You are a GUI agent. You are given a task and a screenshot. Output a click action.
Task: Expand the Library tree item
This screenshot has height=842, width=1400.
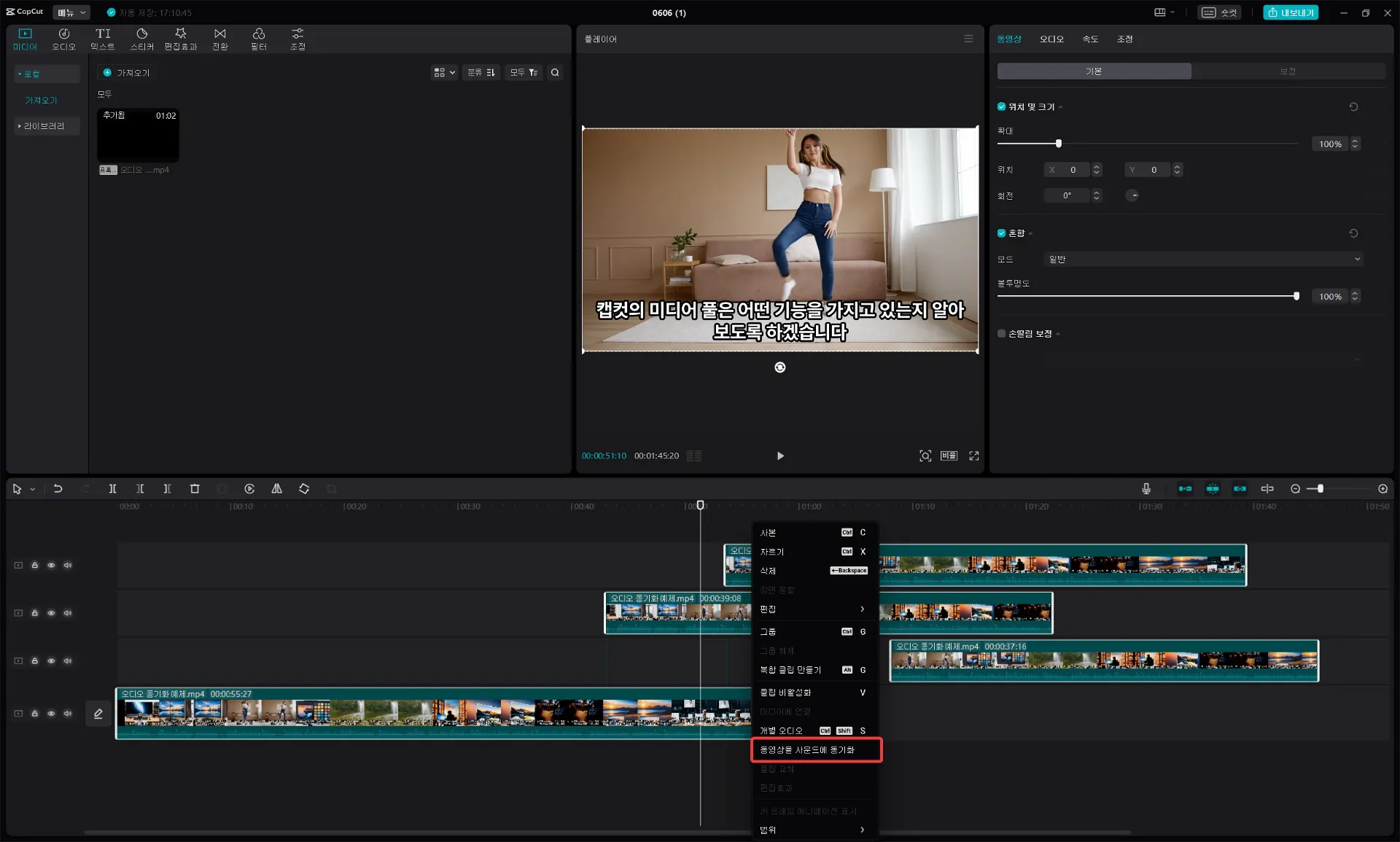coord(42,126)
